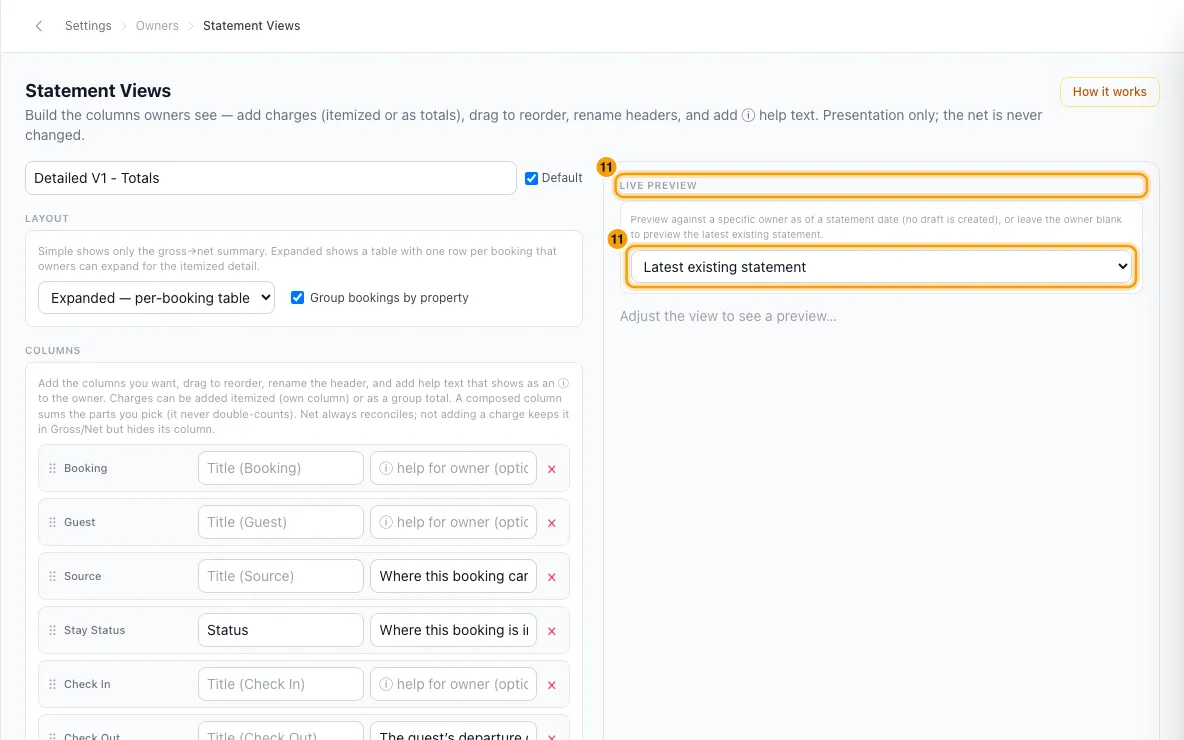Click the Title (Check In) header field

tap(281, 684)
